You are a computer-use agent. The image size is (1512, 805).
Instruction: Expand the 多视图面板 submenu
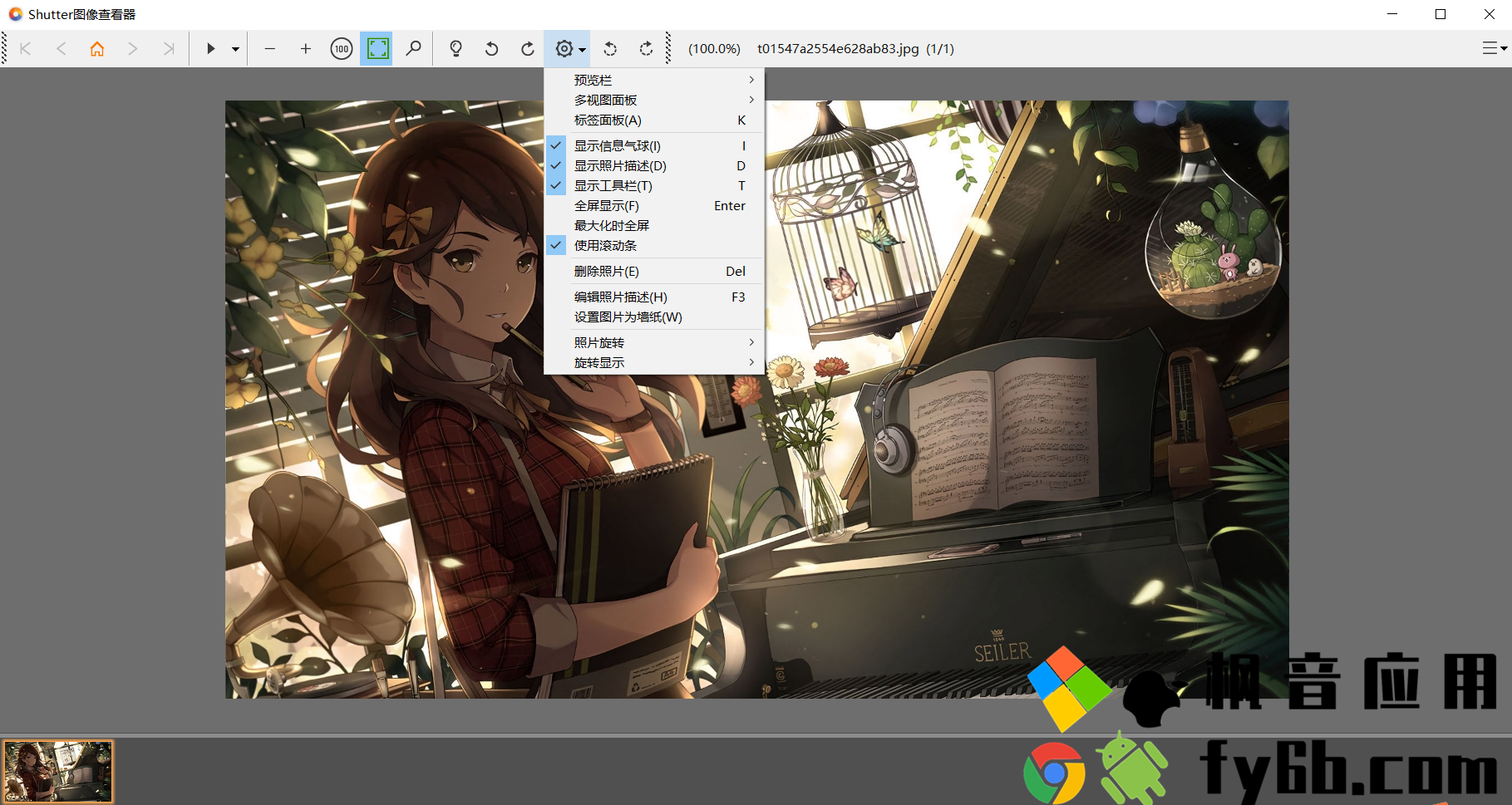tap(654, 100)
